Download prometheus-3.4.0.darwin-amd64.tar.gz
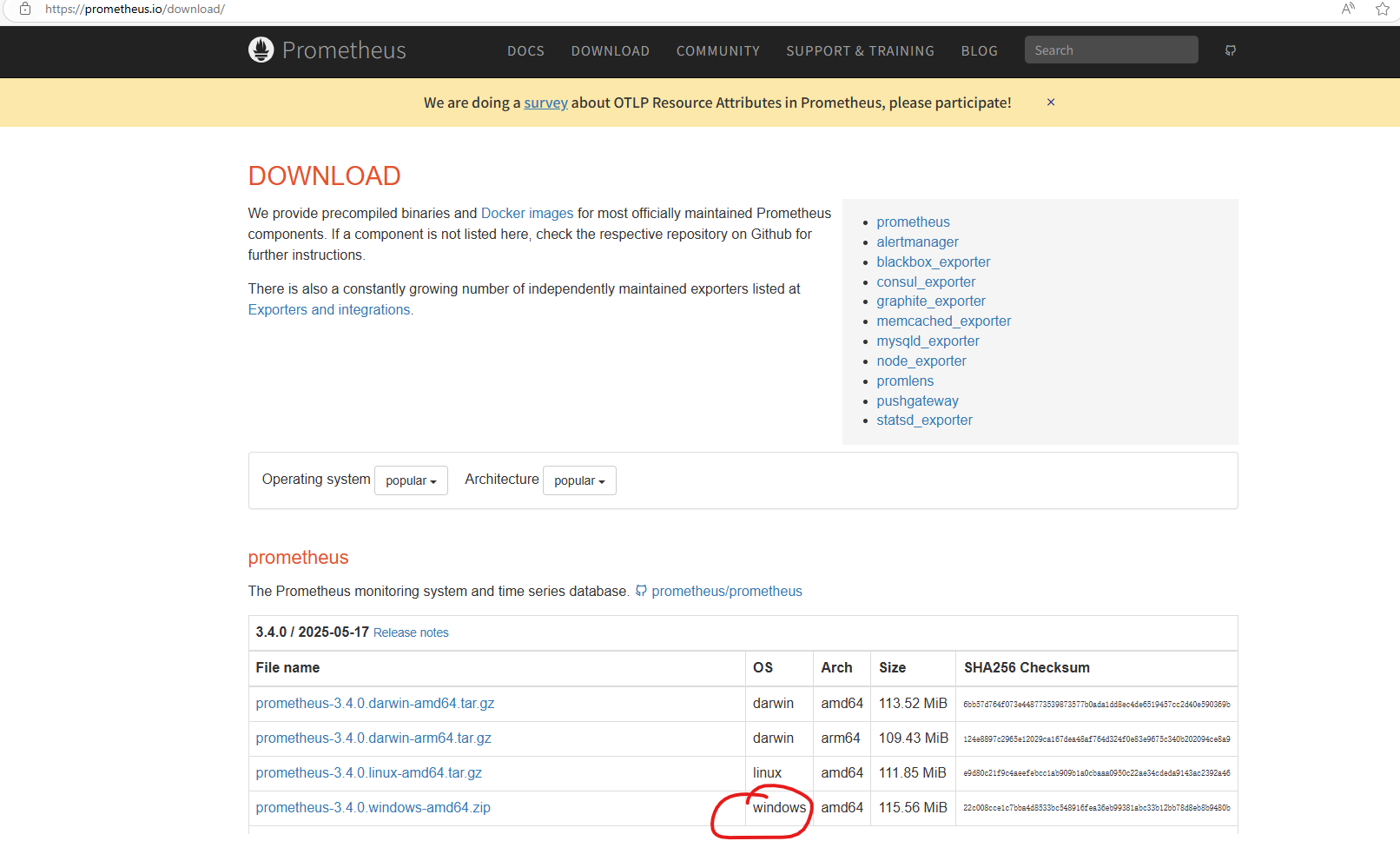The height and width of the screenshot is (841, 1400). 375,704
